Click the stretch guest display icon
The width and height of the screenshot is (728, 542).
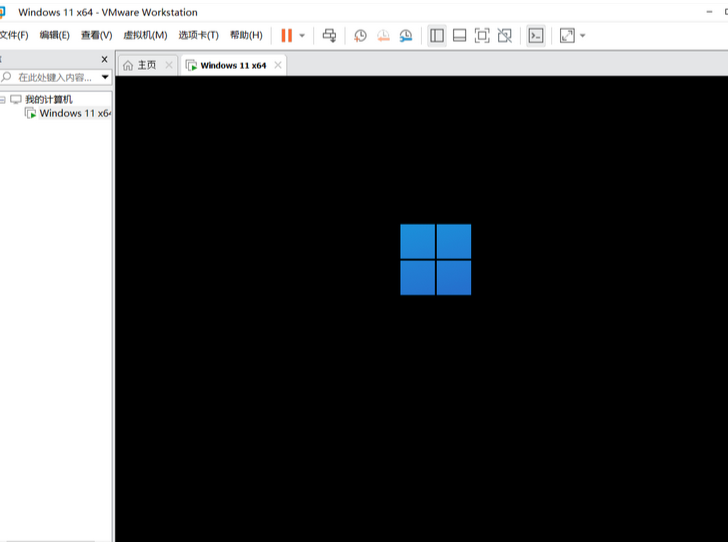(x=567, y=35)
